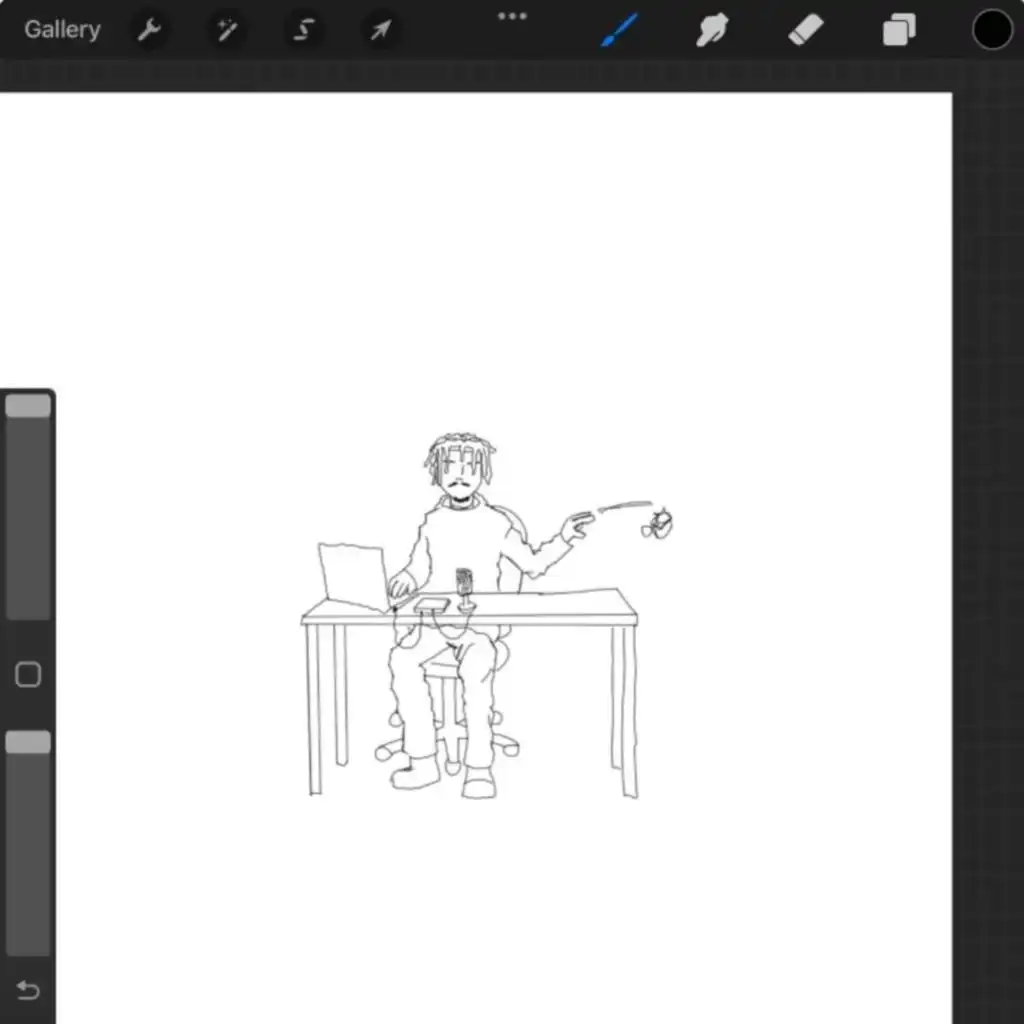Click the character's head on canvas
Screen dimensions: 1024x1024
click(460, 465)
